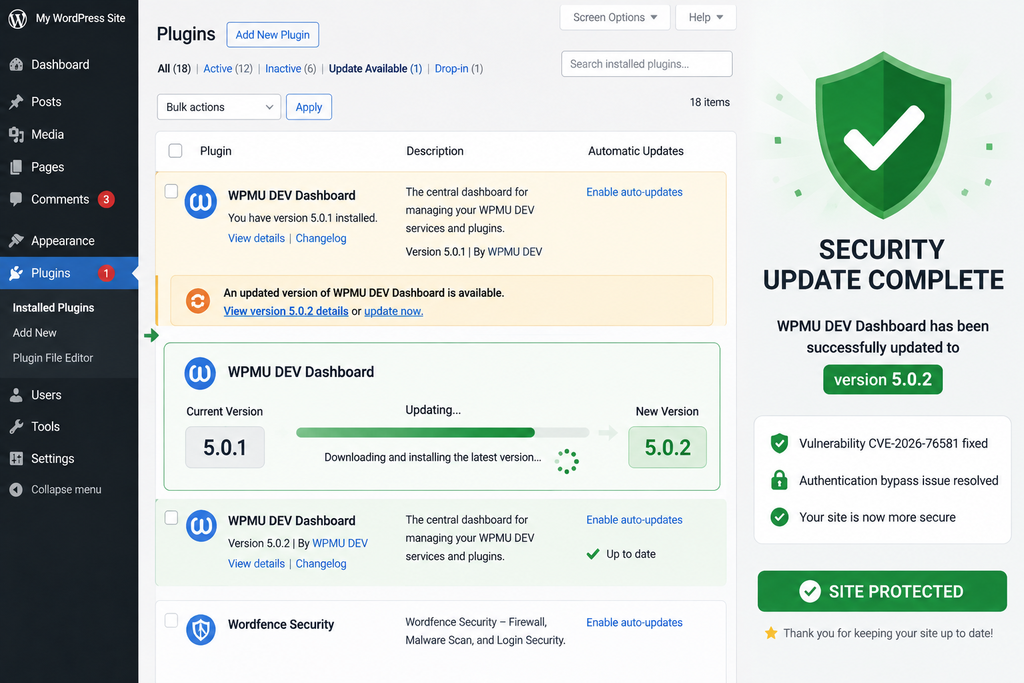Click lock icon beside Authentication bypass
Image resolution: width=1024 pixels, height=683 pixels.
tap(779, 480)
